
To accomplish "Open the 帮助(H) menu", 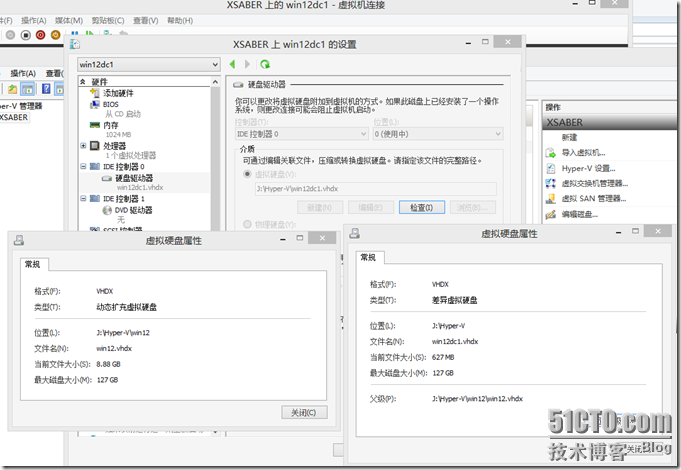I will [180, 20].
